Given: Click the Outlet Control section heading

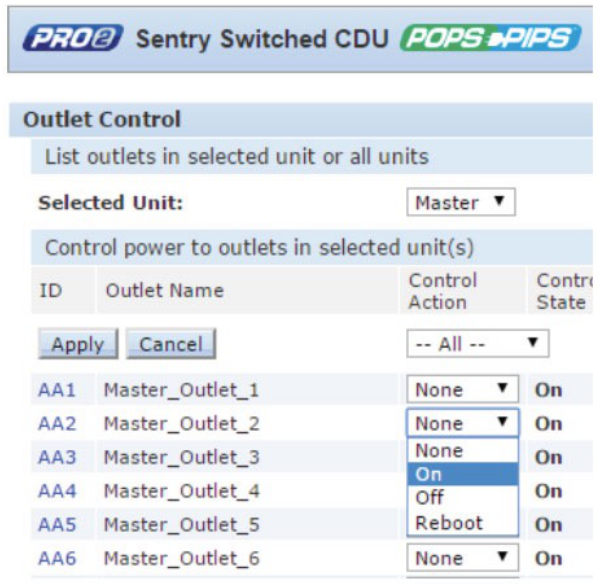Looking at the screenshot, I should tap(102, 119).
